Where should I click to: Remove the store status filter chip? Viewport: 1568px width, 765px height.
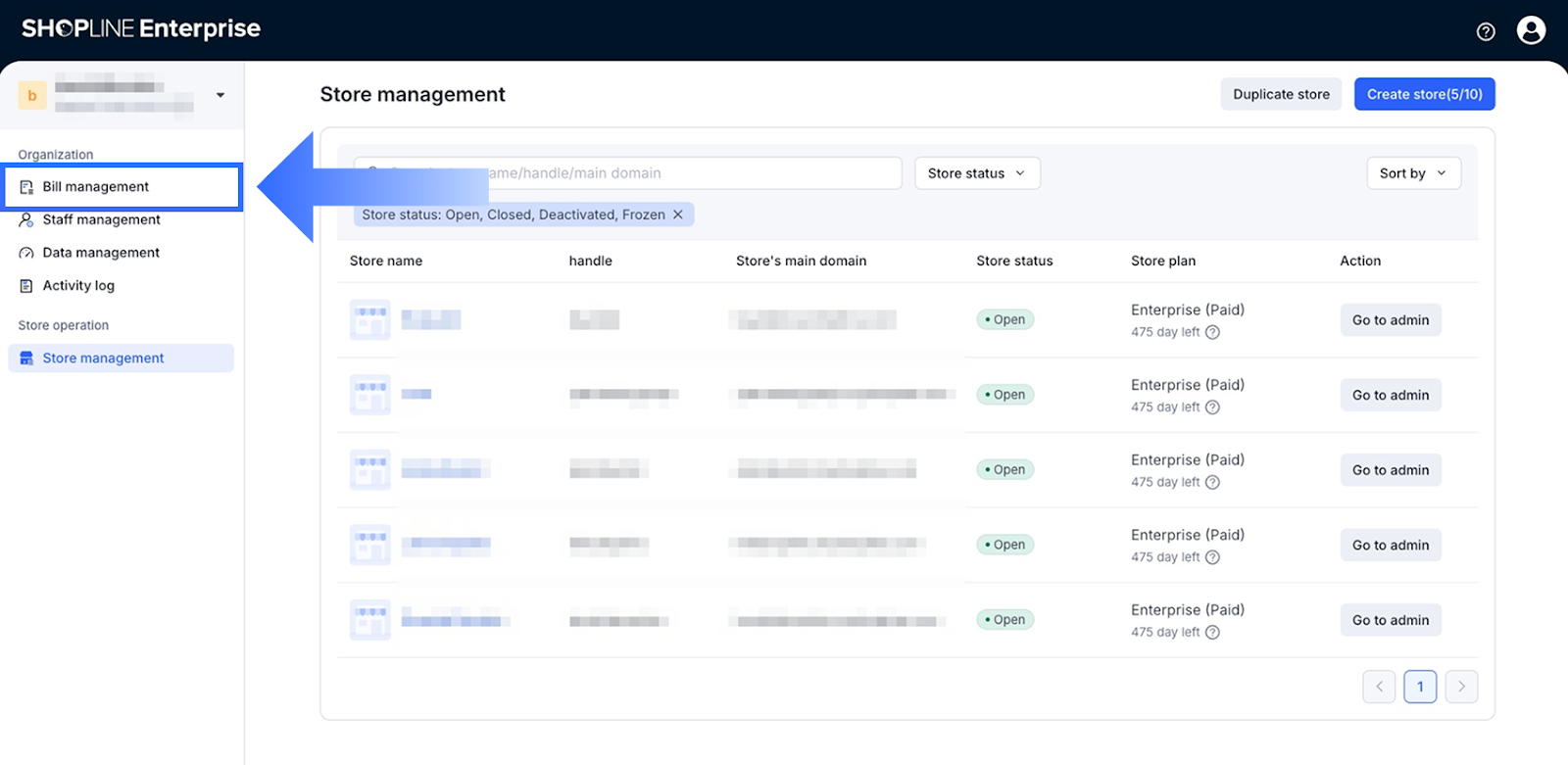click(677, 215)
